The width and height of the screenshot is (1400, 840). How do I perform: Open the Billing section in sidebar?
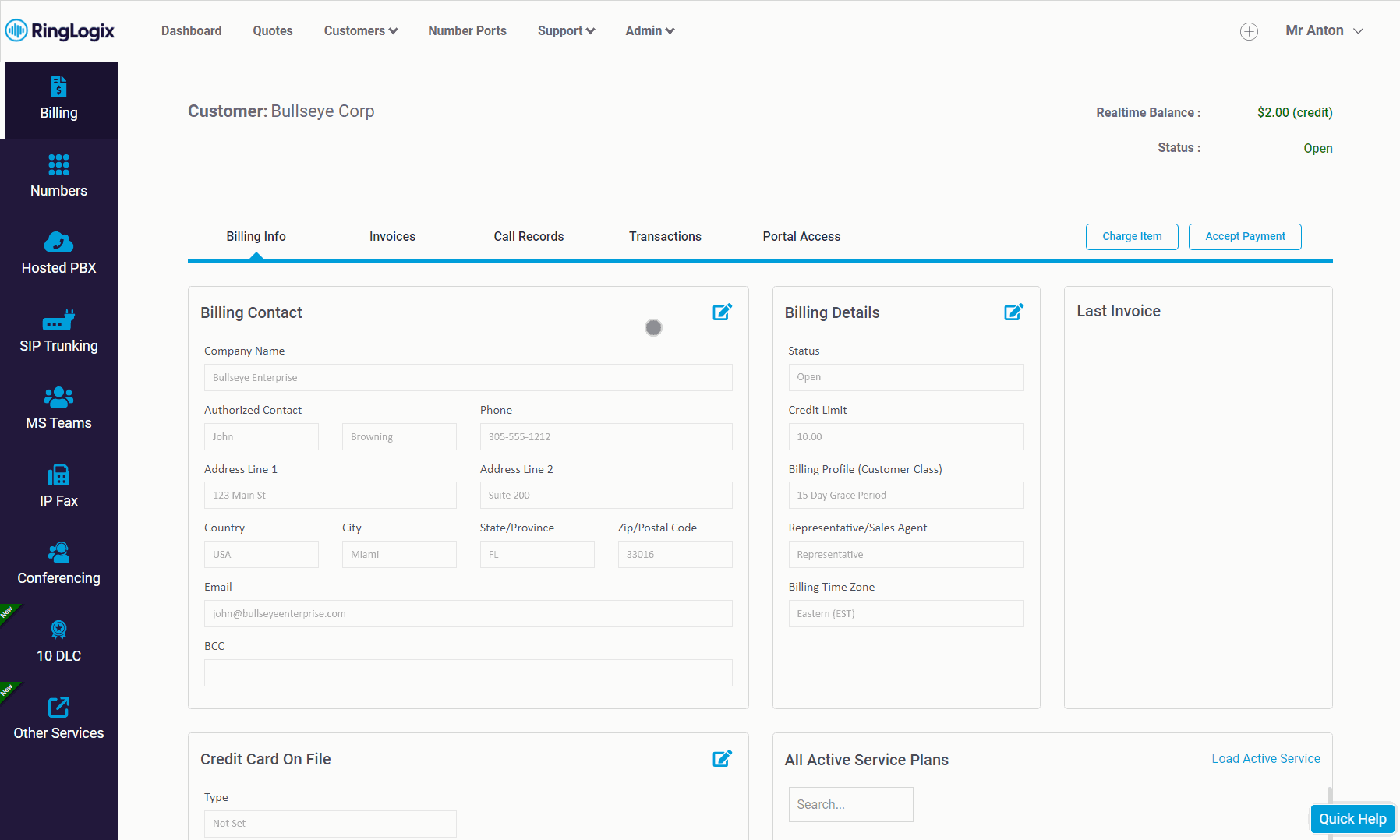pyautogui.click(x=59, y=100)
